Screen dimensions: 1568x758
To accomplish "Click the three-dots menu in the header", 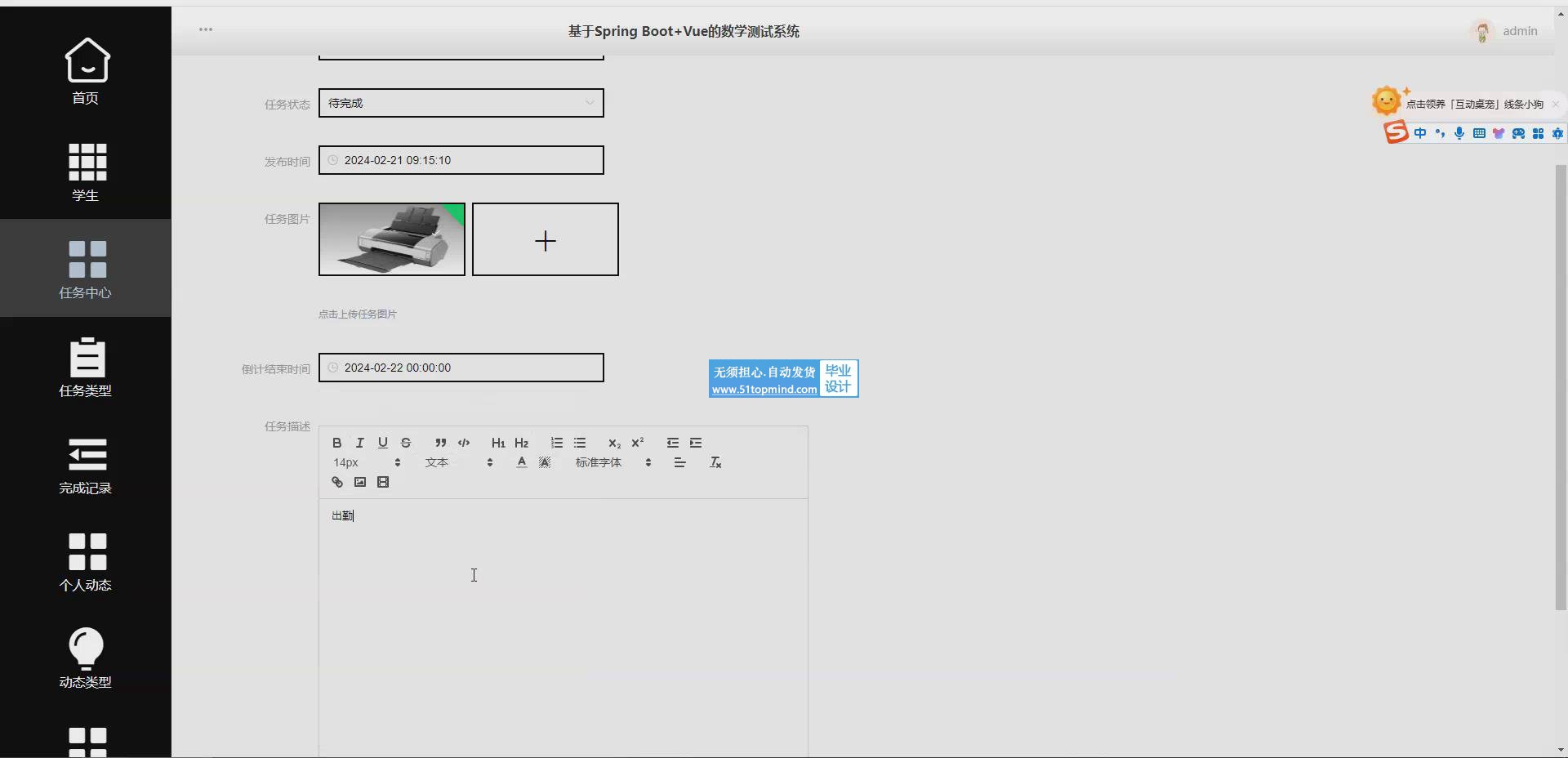I will (206, 29).
